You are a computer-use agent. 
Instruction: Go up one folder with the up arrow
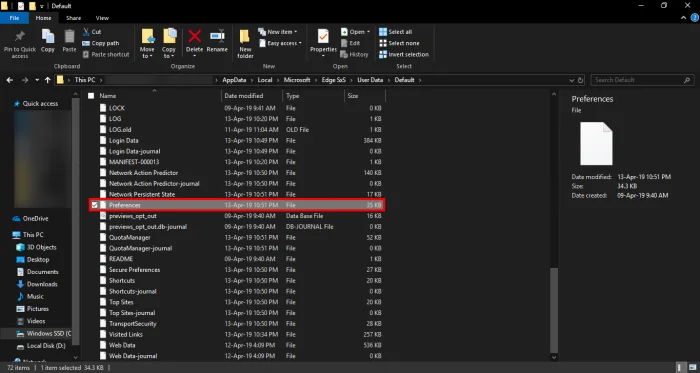point(48,80)
